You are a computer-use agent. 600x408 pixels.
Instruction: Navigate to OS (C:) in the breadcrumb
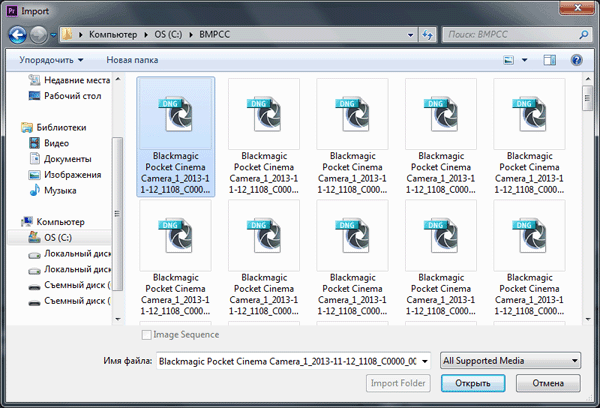click(168, 34)
